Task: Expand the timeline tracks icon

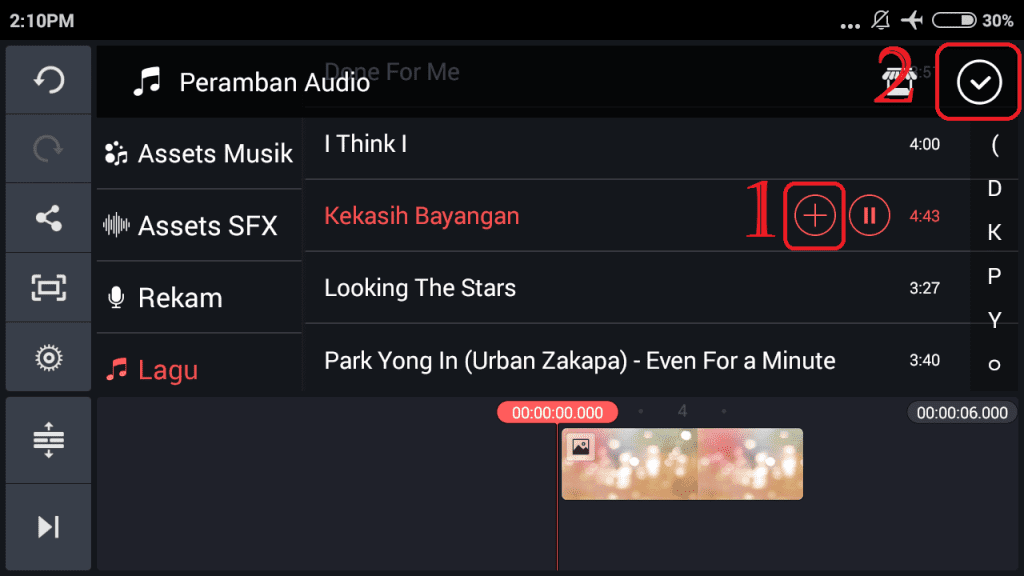Action: click(x=48, y=441)
